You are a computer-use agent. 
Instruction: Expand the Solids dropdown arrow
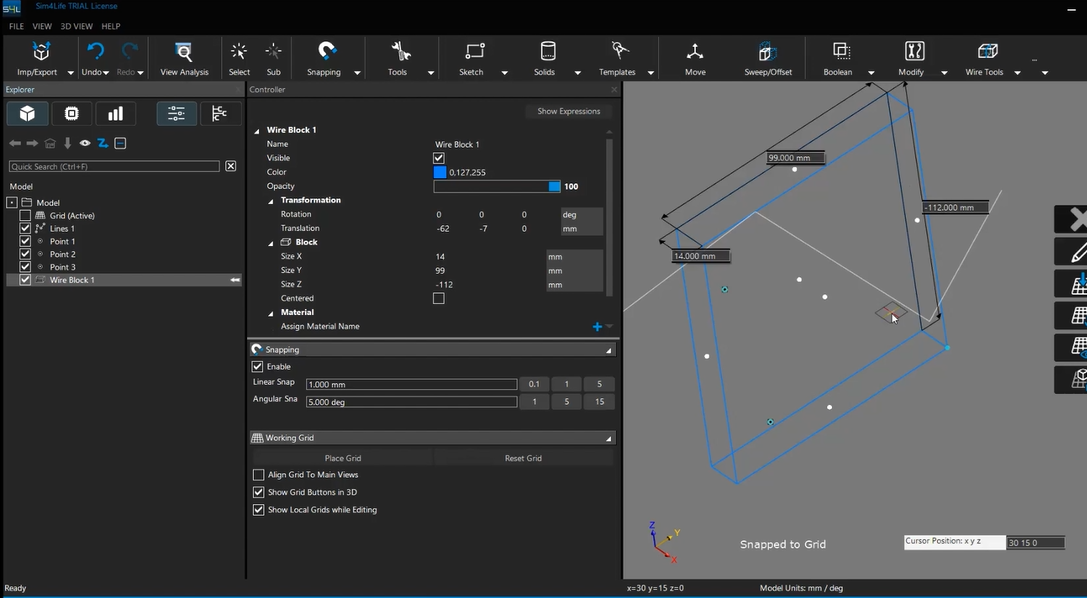pyautogui.click(x=578, y=73)
